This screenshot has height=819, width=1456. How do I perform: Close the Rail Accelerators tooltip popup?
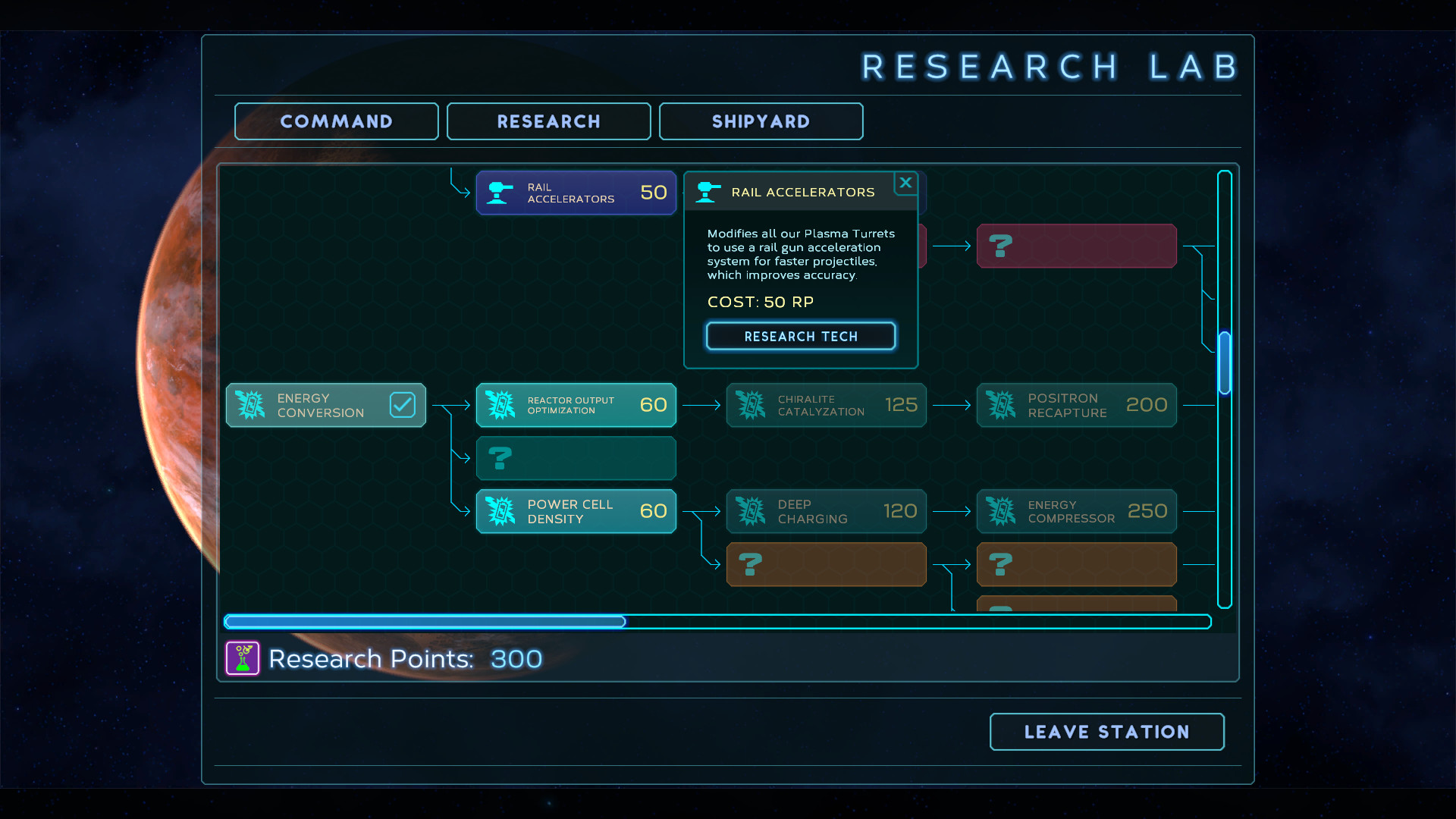(906, 183)
